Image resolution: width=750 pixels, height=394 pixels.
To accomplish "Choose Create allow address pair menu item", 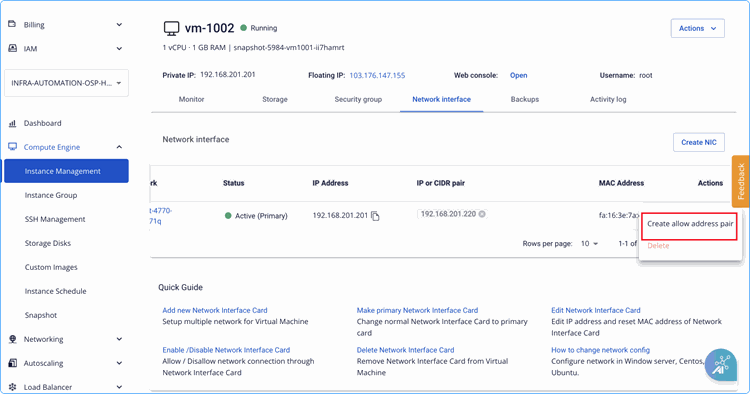I will 690,224.
